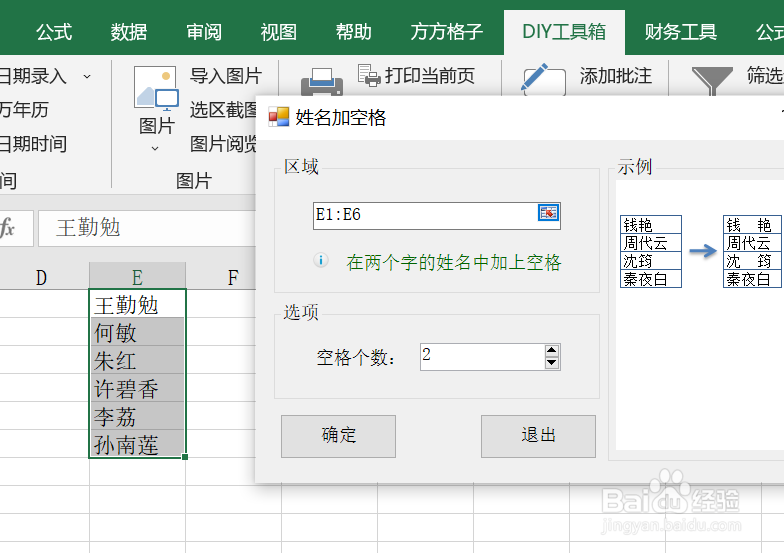
Task: Increase 空格个数 with up arrow
Action: [552, 350]
